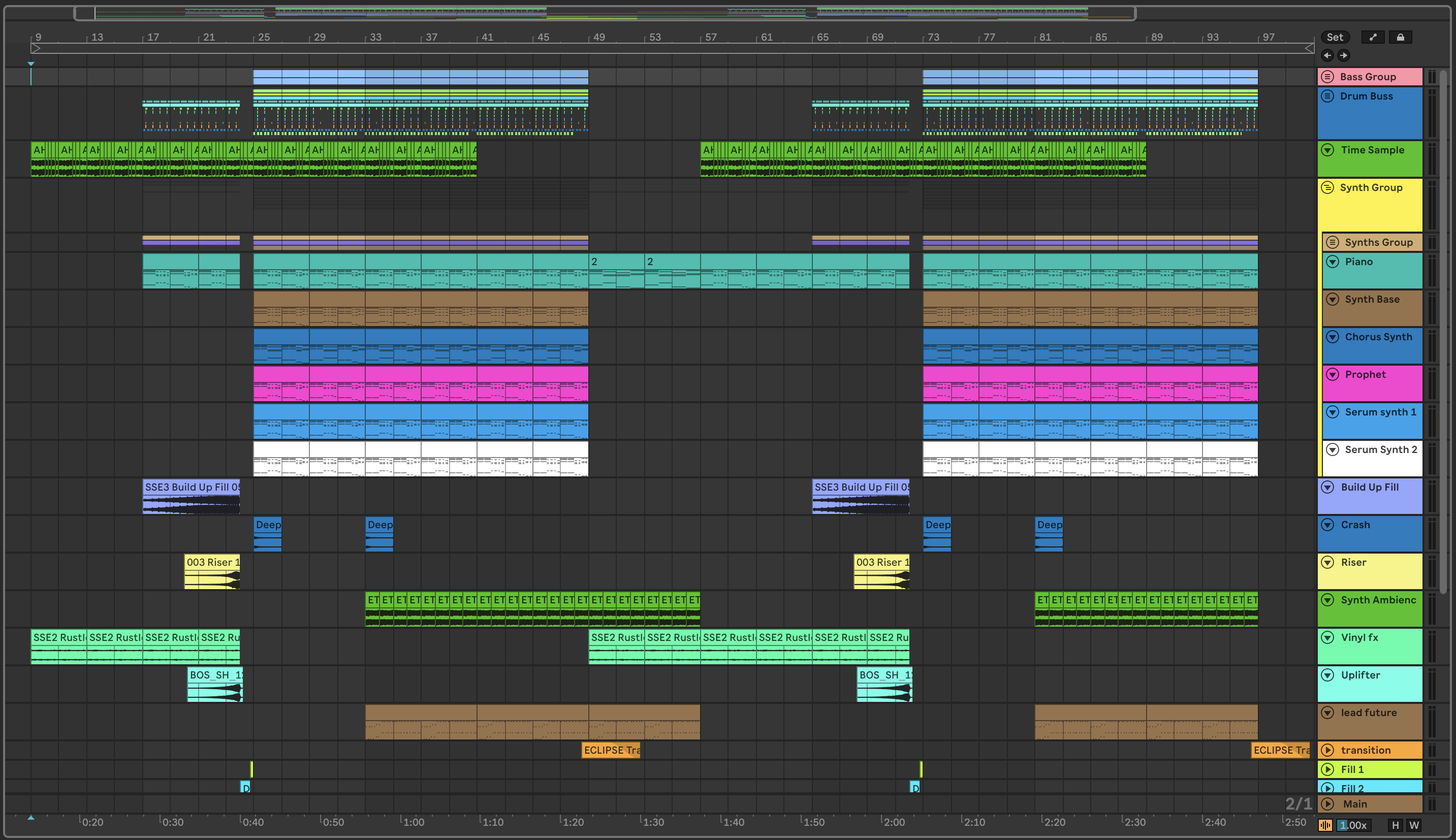
Task: Select the first ECLIPSE transition clip
Action: 611,750
